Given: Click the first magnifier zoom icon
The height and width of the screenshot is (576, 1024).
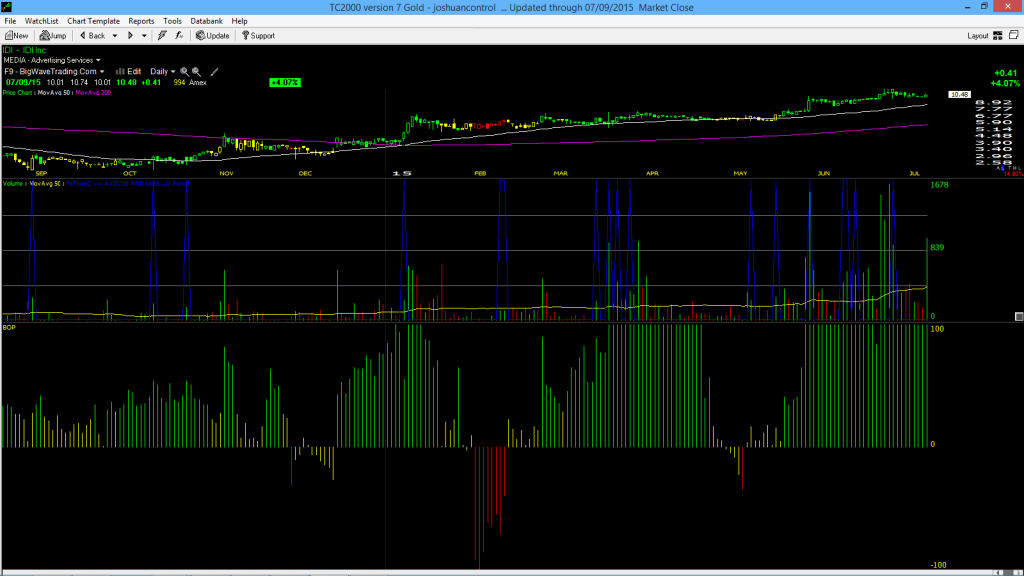Looking at the screenshot, I should tap(184, 72).
